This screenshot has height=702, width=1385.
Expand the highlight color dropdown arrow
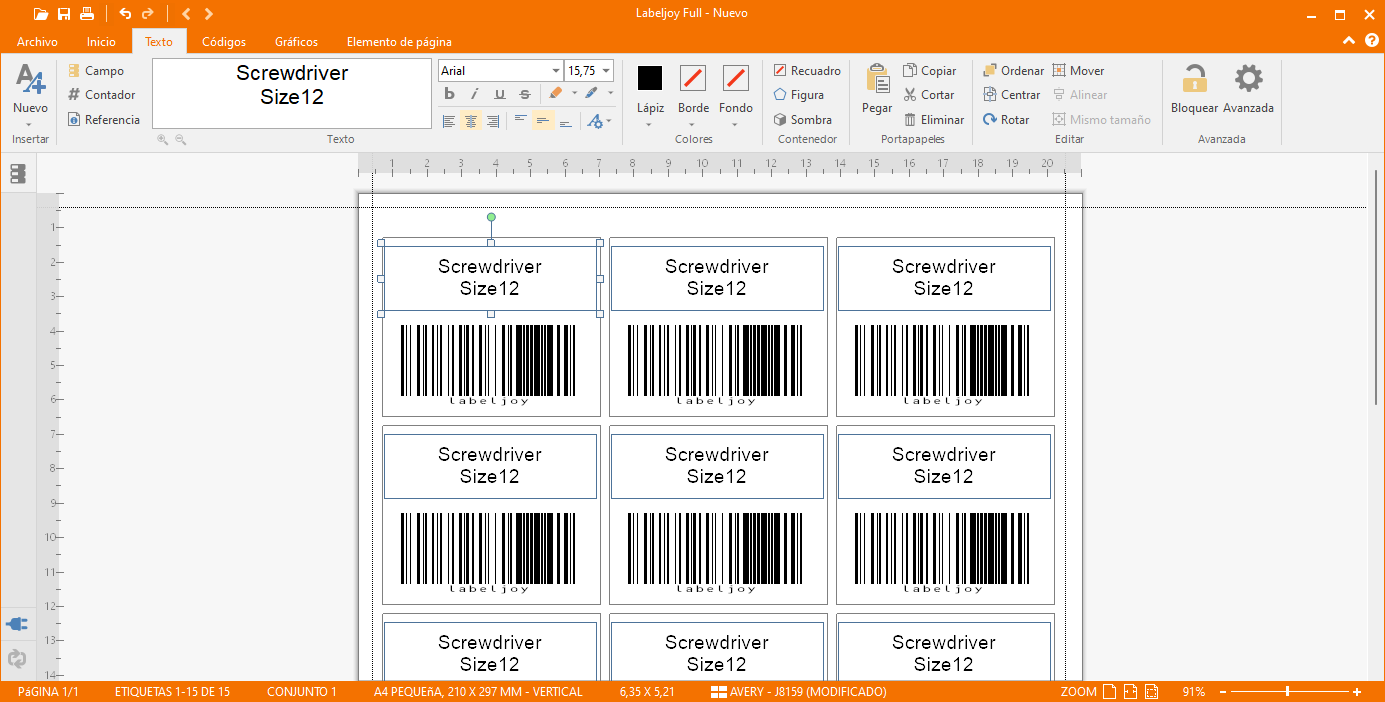[572, 93]
